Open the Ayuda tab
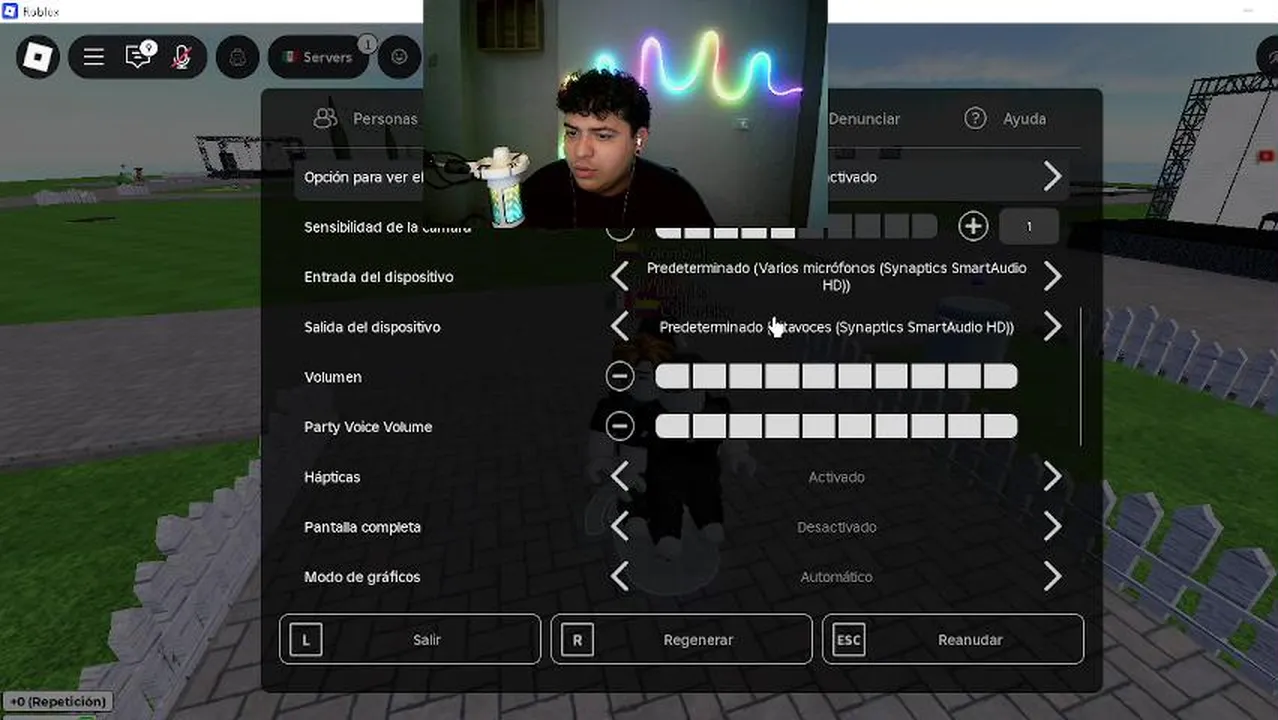 pos(1005,118)
